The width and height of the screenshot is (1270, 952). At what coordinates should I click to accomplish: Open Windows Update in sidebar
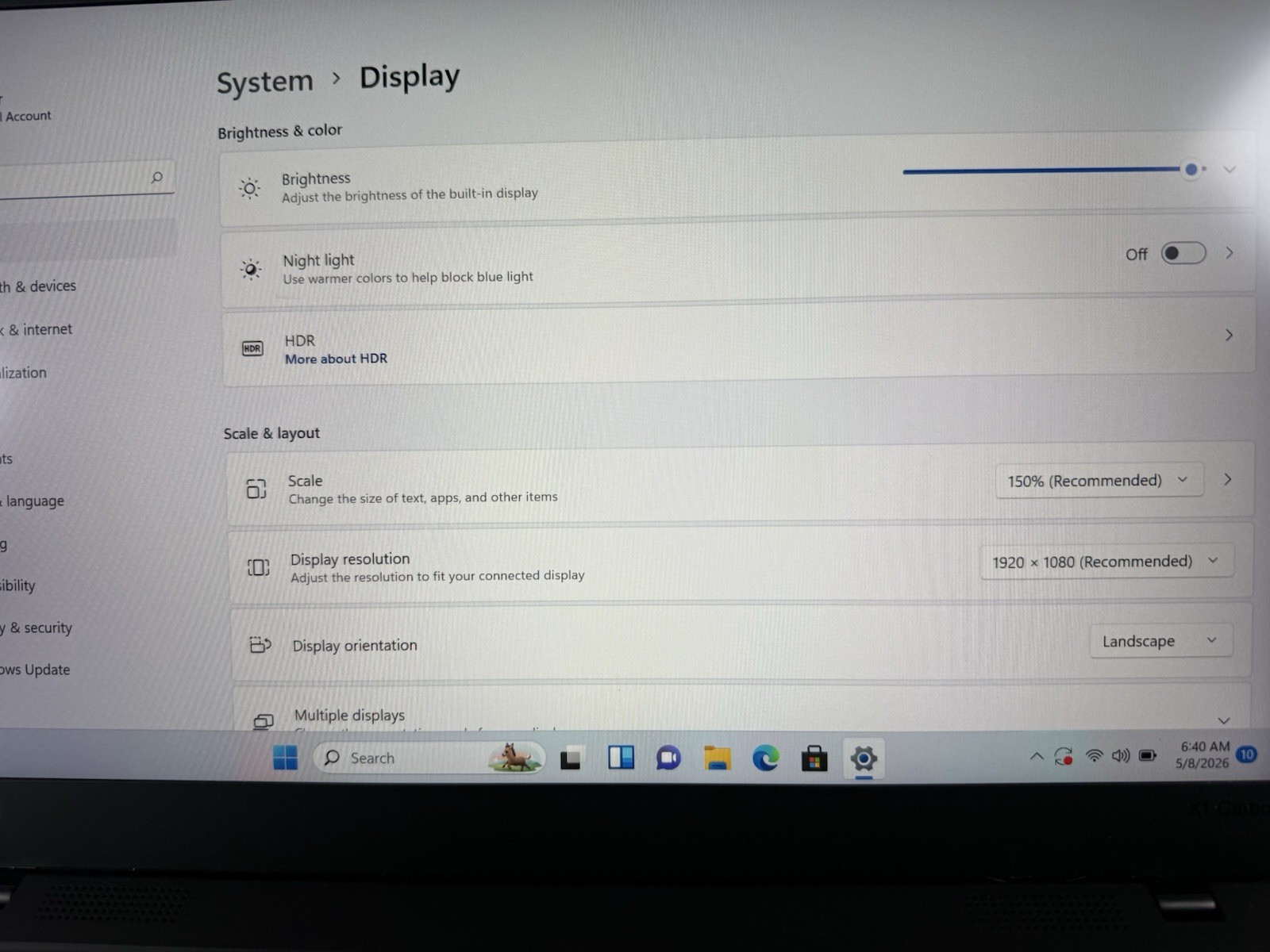pyautogui.click(x=35, y=670)
